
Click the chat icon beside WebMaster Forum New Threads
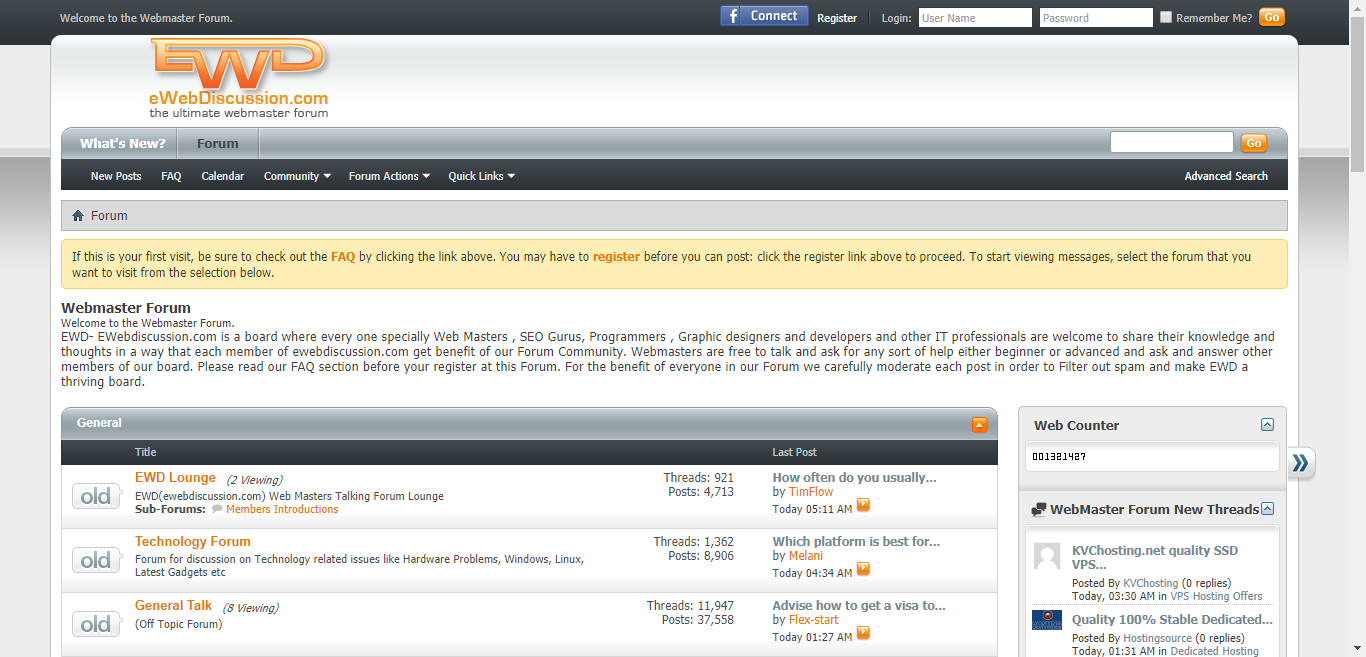(1039, 510)
